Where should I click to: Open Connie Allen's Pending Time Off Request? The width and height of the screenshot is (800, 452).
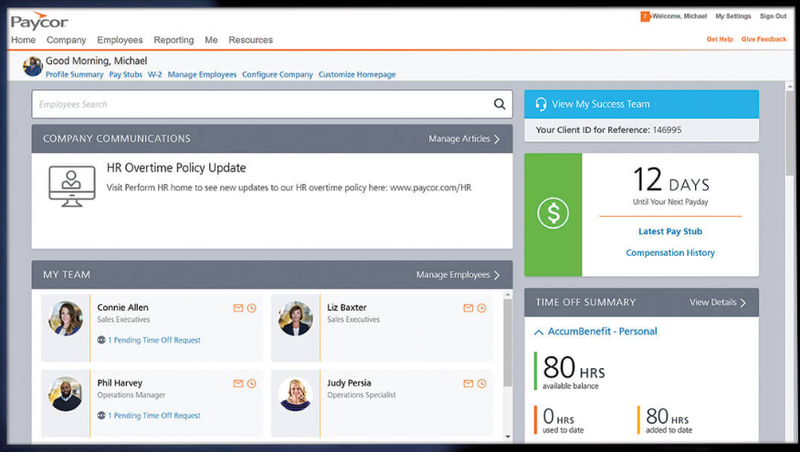click(154, 340)
